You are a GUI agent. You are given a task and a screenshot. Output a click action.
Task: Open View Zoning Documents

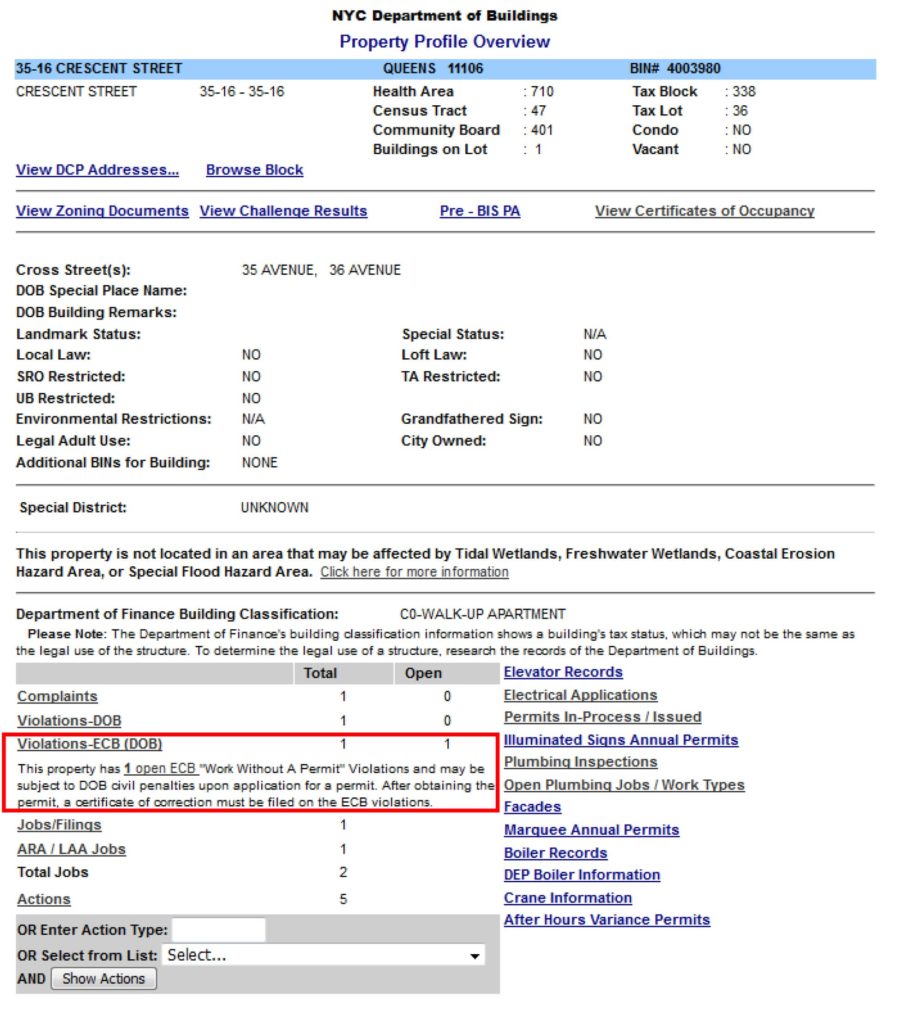102,211
